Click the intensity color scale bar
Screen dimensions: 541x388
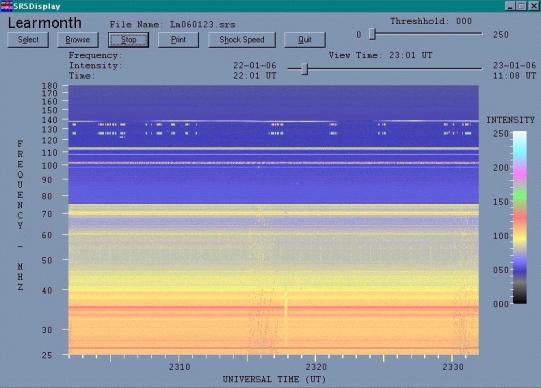point(520,217)
